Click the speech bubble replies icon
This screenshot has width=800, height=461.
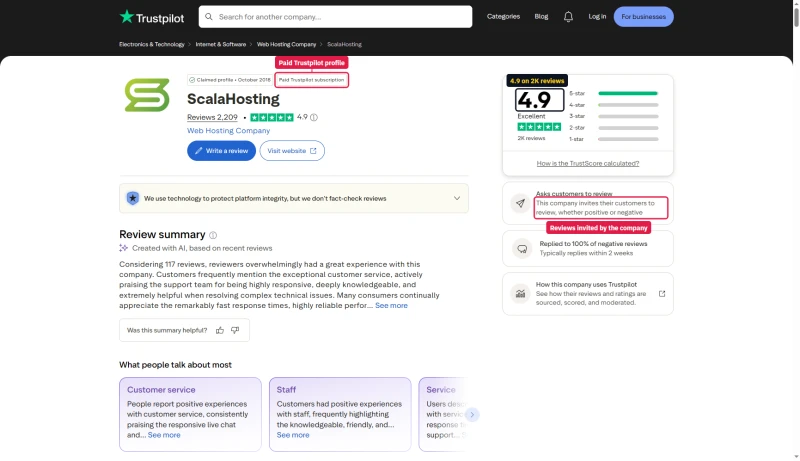pyautogui.click(x=522, y=249)
